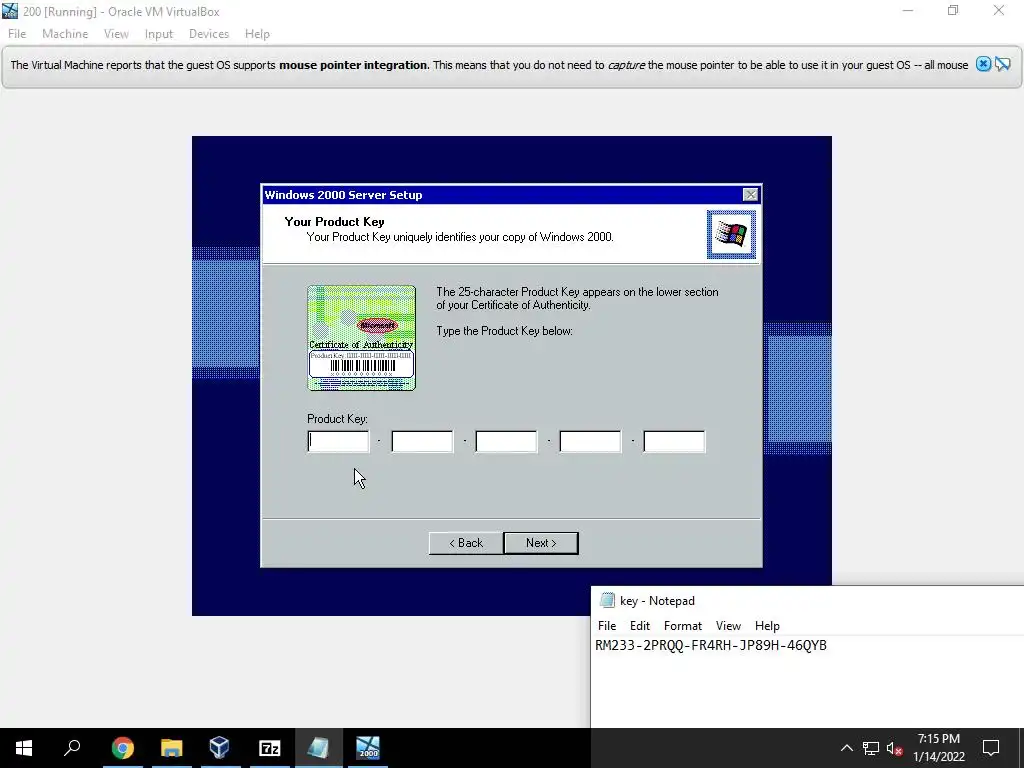Screen dimensions: 1024x768
Task: Click the don't-show-again notification icon
Action: coord(1003,64)
